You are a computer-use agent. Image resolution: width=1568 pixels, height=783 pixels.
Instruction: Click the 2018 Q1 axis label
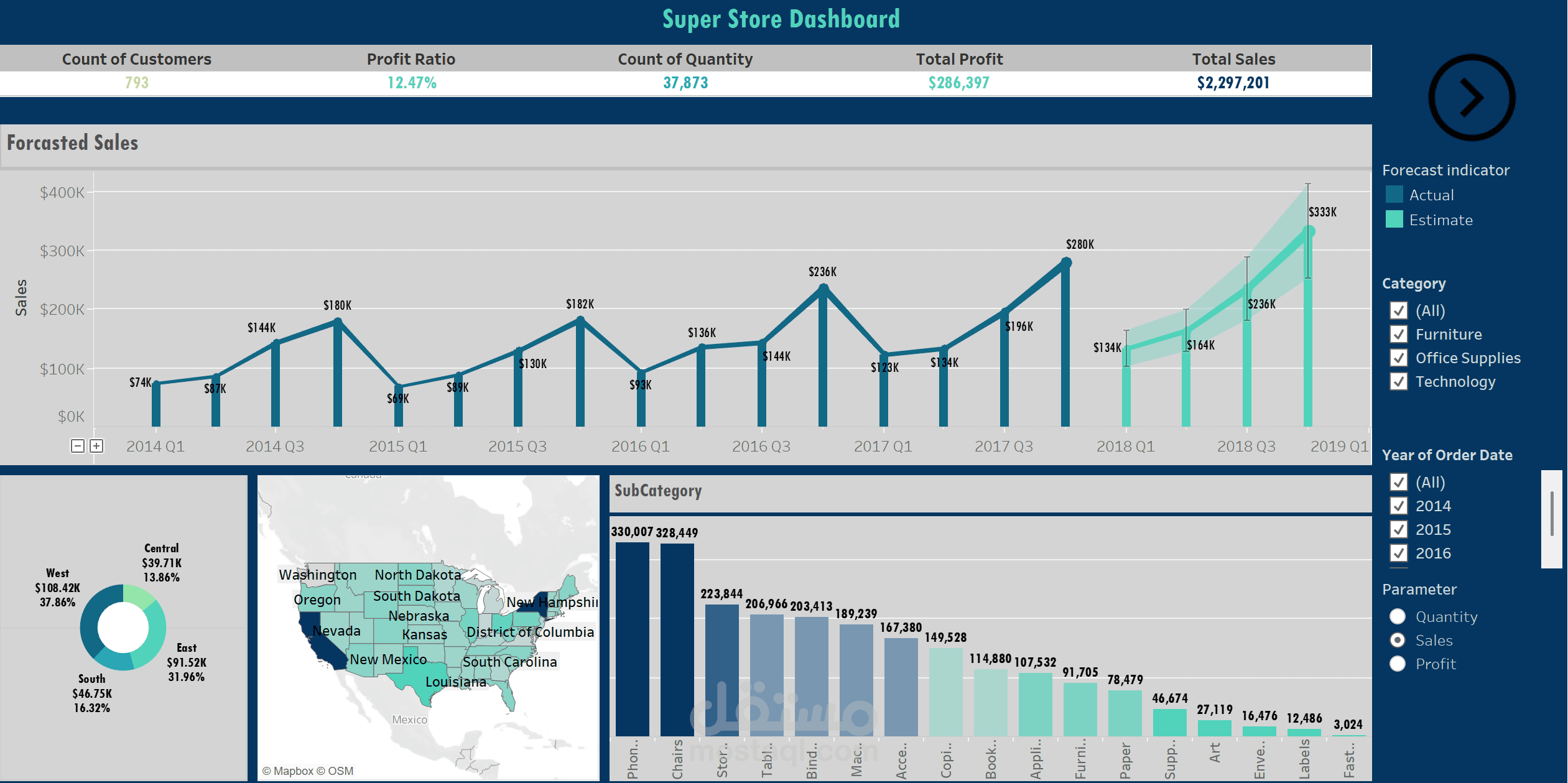click(1125, 446)
